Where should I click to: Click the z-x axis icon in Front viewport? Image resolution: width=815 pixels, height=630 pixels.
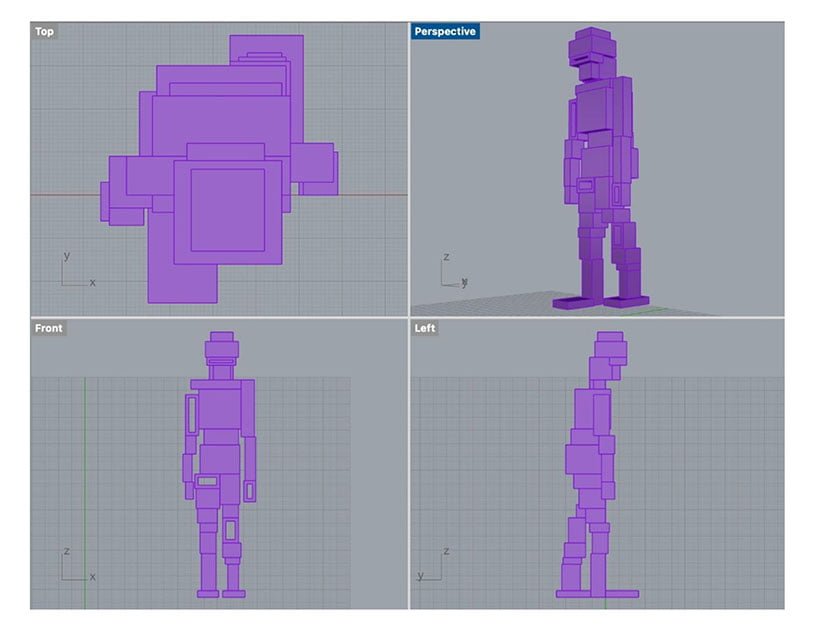[x=75, y=566]
